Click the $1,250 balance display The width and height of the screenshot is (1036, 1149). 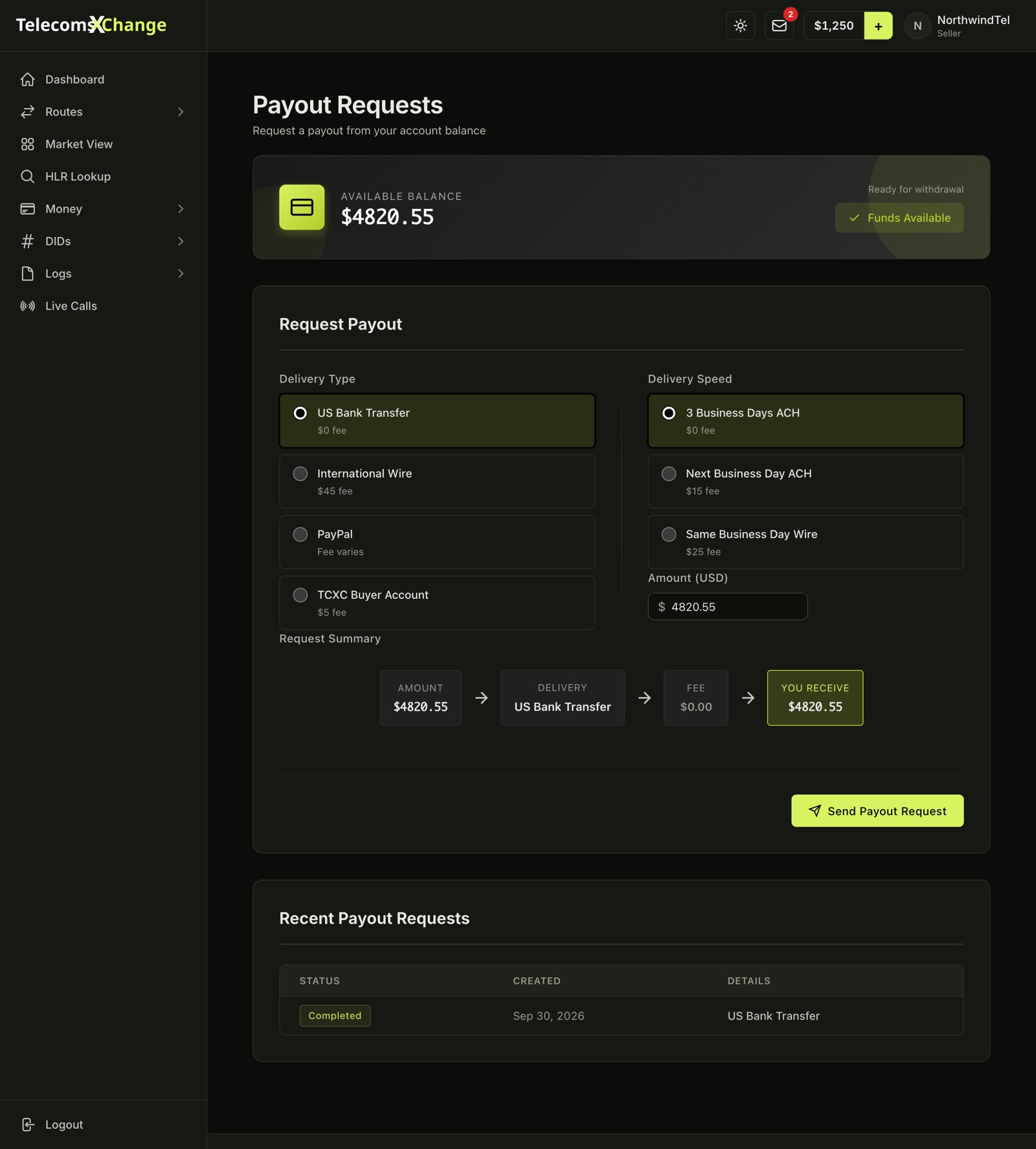coord(834,26)
